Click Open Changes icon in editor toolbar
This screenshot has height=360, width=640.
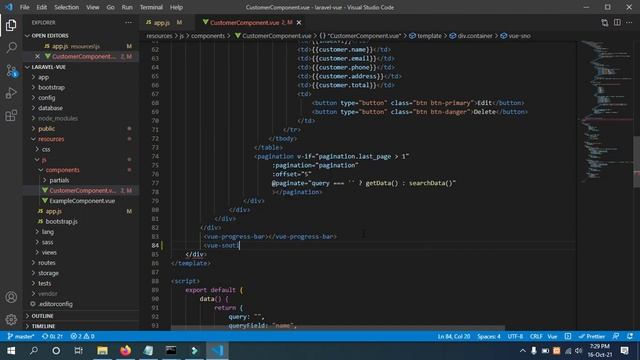click(604, 22)
